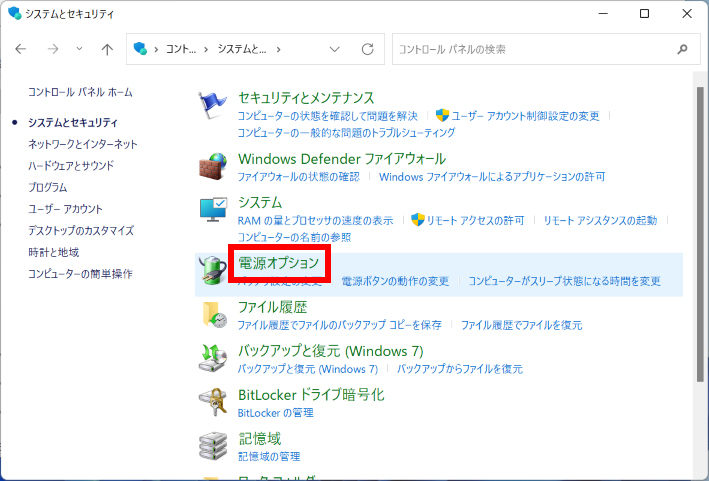
Task: Open コンピューターの簡単操作 category
Action: coord(80,274)
